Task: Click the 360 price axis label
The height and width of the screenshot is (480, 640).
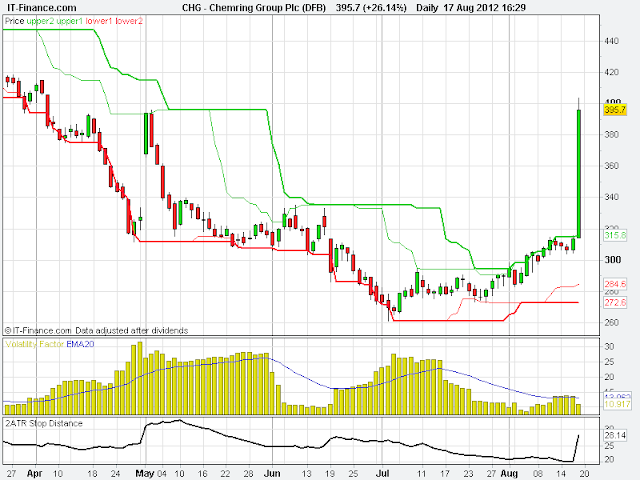Action: coord(611,166)
